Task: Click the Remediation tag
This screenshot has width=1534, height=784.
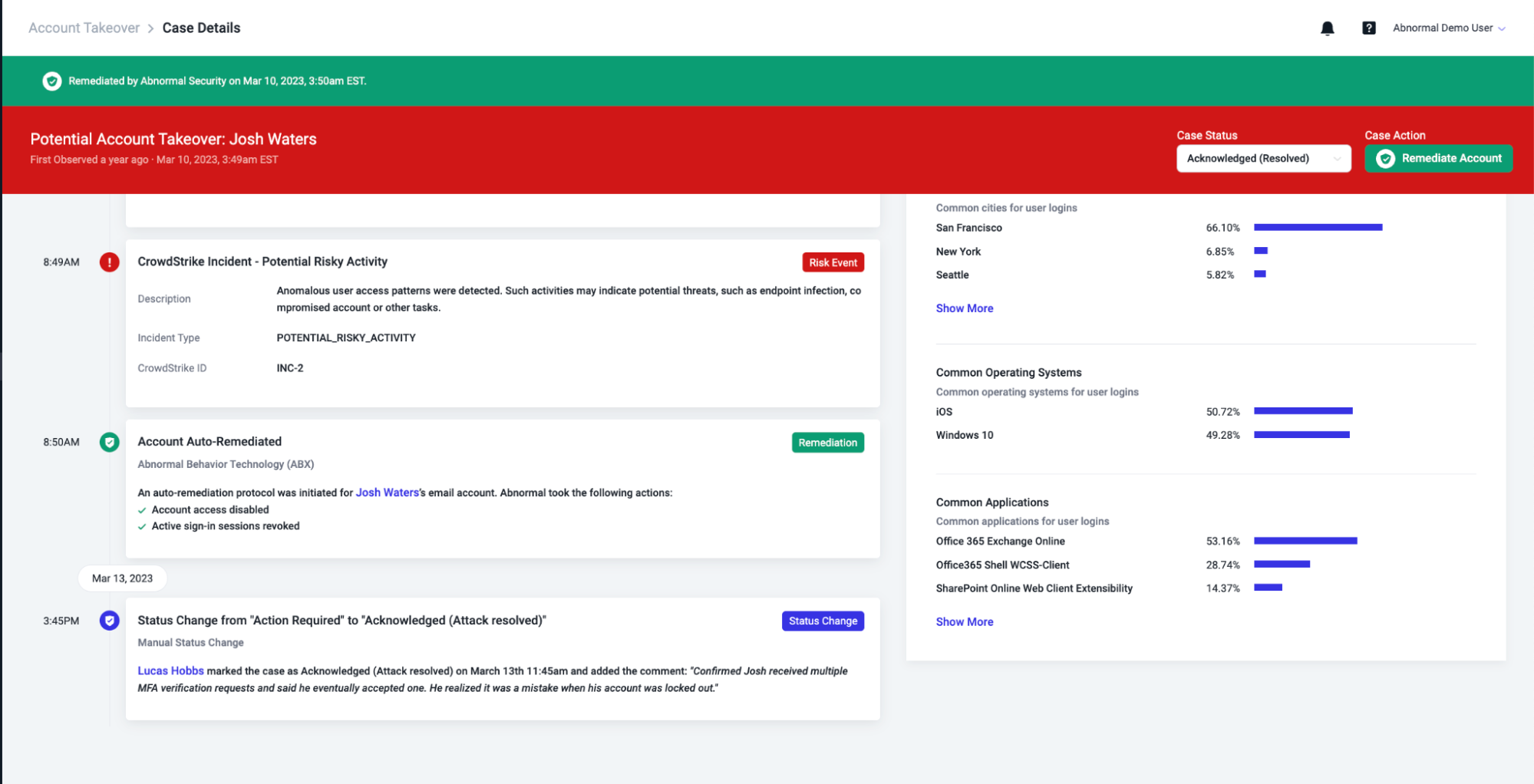Action: (x=827, y=443)
